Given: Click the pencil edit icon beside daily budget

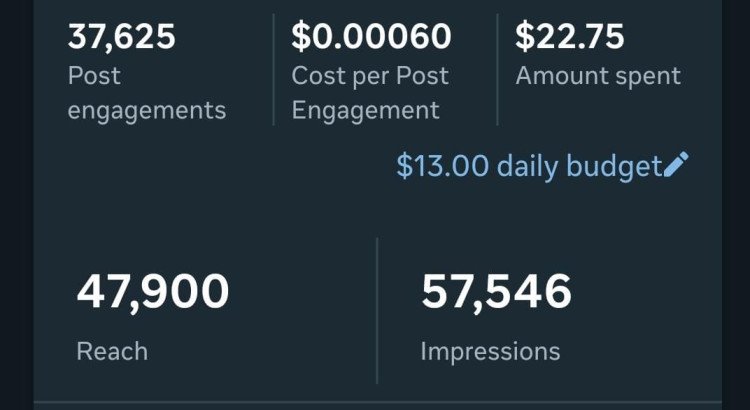Looking at the screenshot, I should point(676,164).
